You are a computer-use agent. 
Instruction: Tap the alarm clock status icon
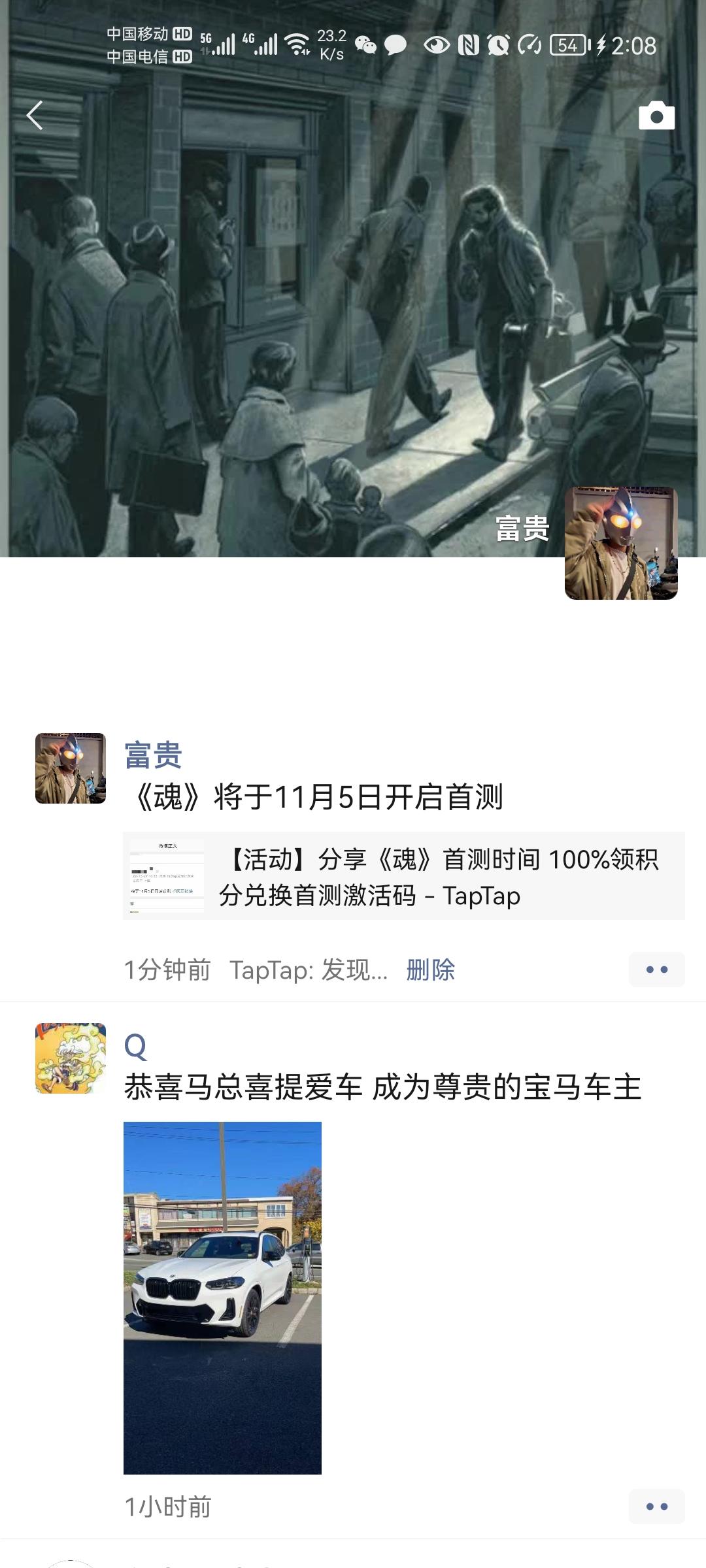pyautogui.click(x=498, y=45)
